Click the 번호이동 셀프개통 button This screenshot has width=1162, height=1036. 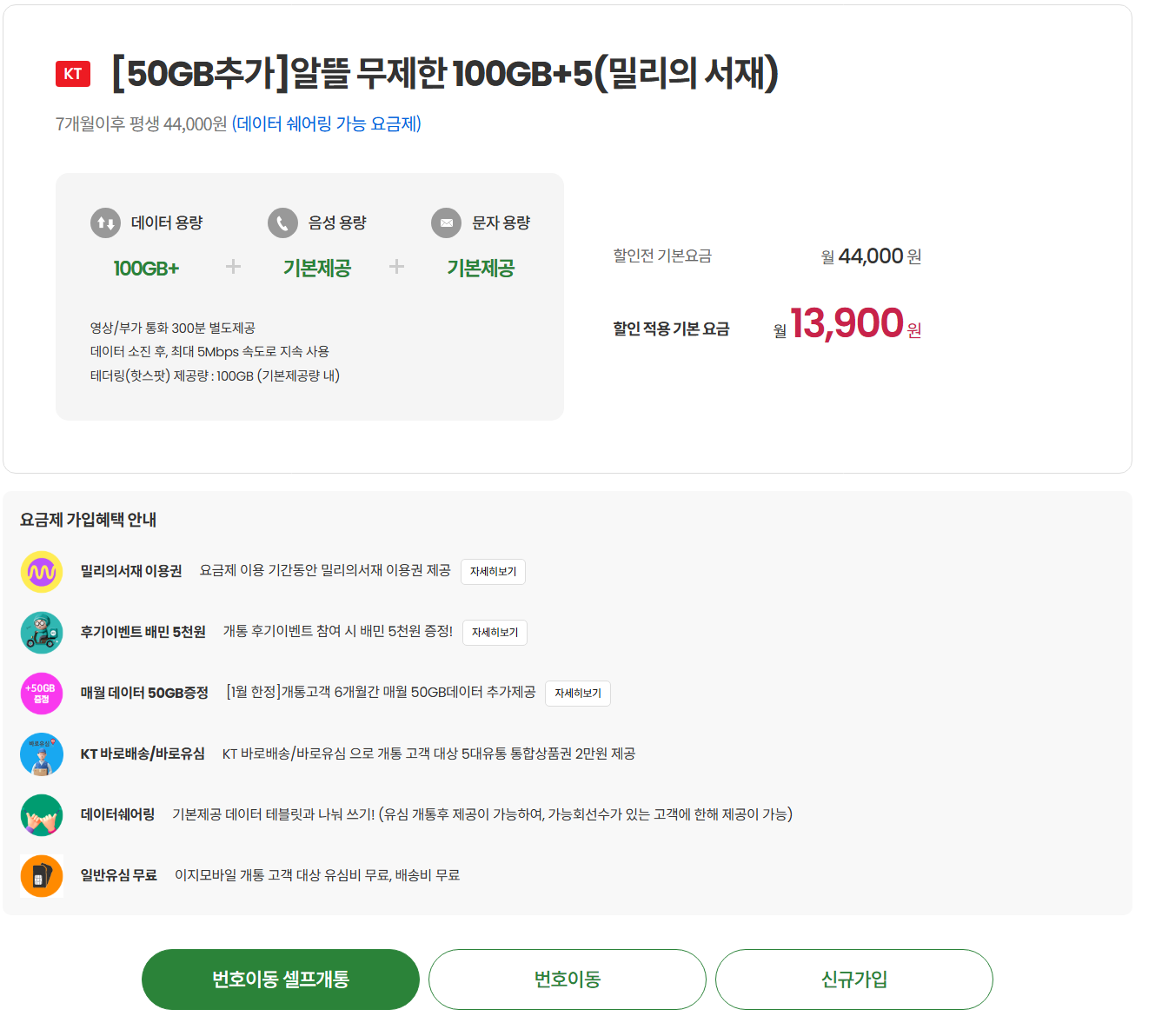281,980
